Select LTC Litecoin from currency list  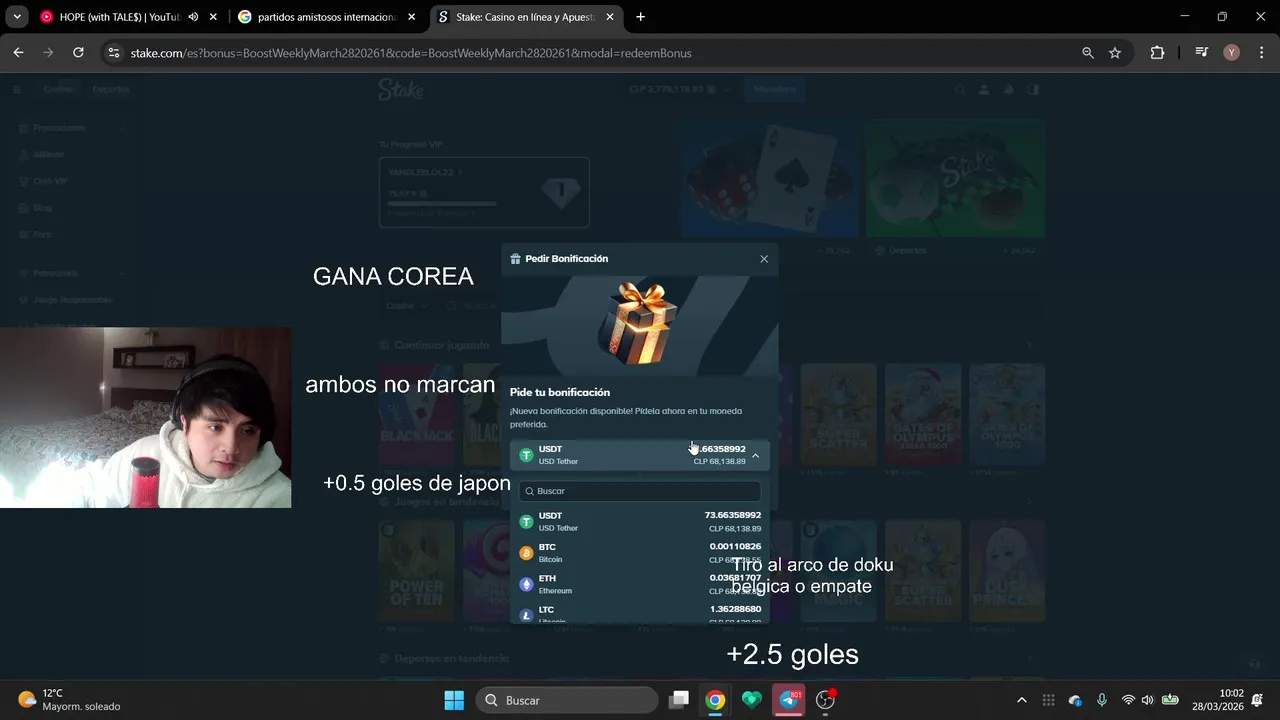(640, 613)
